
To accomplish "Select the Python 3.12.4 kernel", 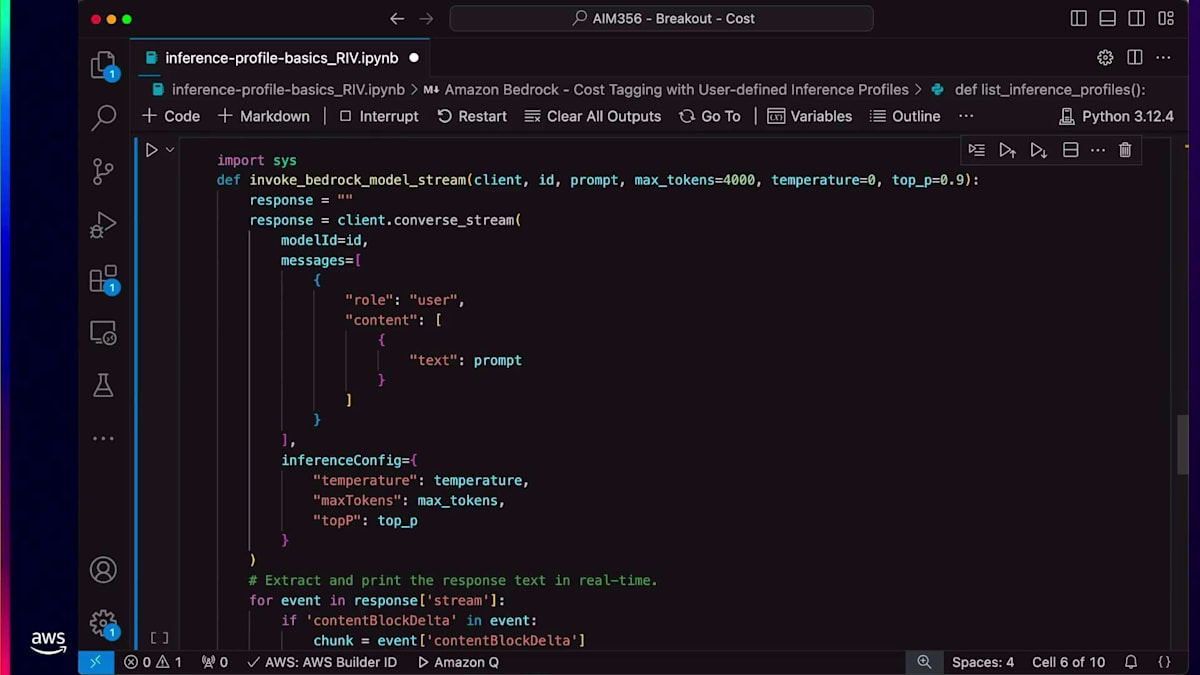I will [x=1116, y=116].
